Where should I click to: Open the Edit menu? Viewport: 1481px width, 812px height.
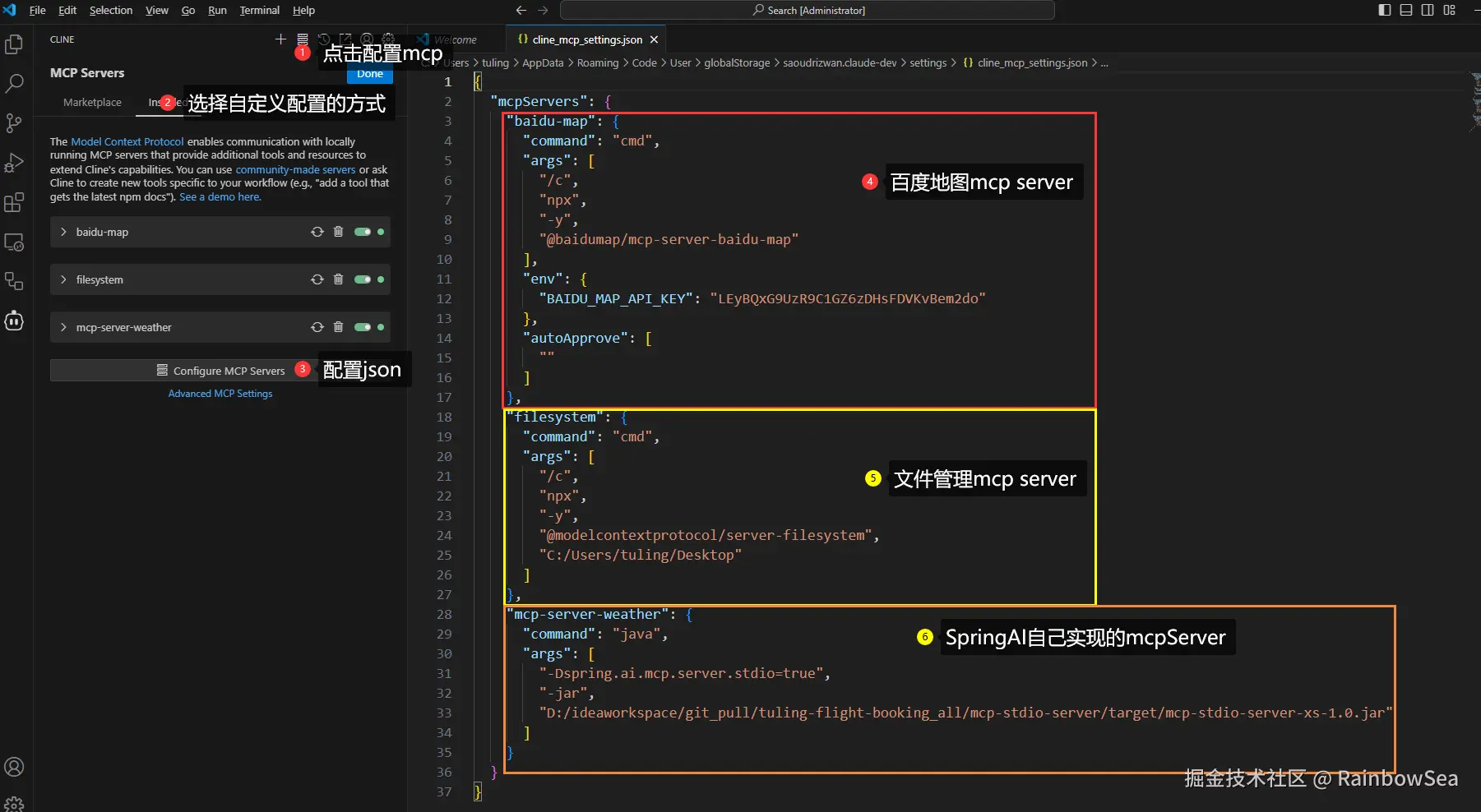point(67,10)
